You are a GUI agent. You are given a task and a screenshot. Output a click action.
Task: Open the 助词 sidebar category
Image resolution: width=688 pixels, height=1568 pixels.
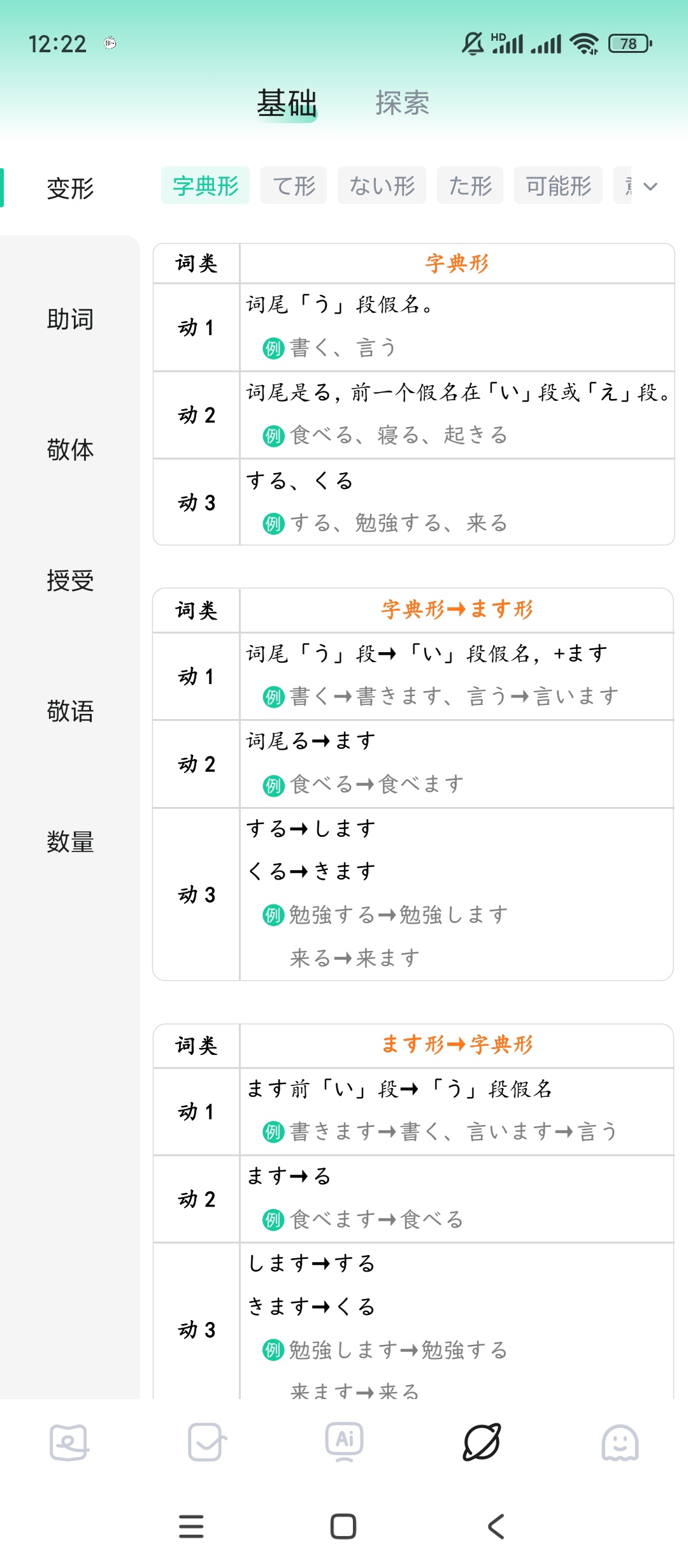70,319
